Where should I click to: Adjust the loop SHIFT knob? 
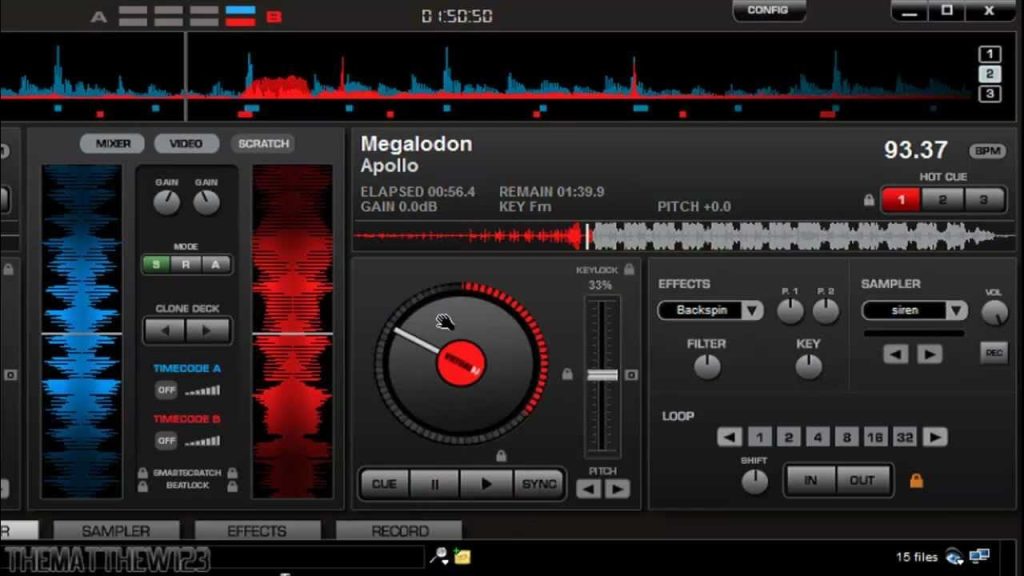(754, 482)
